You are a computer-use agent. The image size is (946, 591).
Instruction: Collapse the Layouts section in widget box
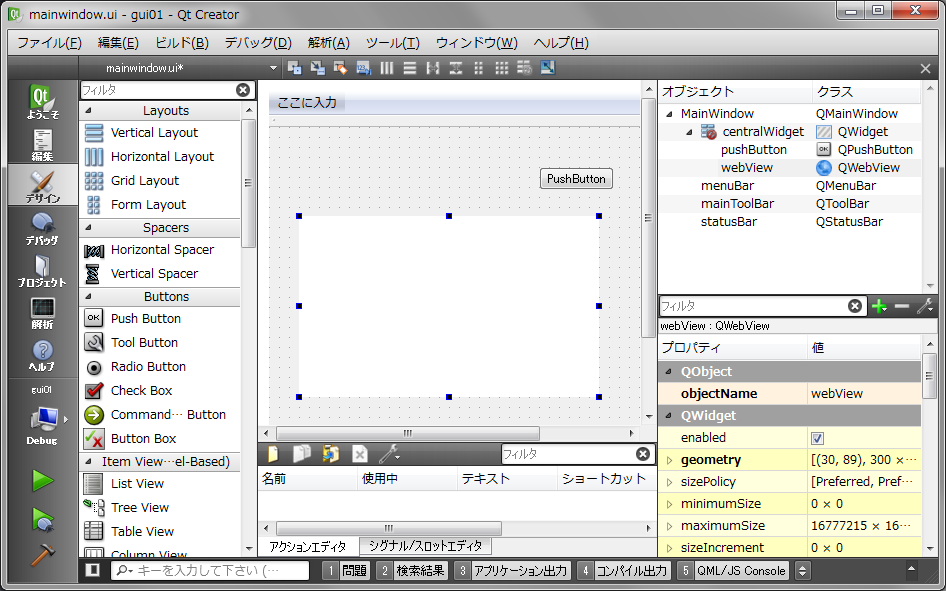pyautogui.click(x=88, y=110)
